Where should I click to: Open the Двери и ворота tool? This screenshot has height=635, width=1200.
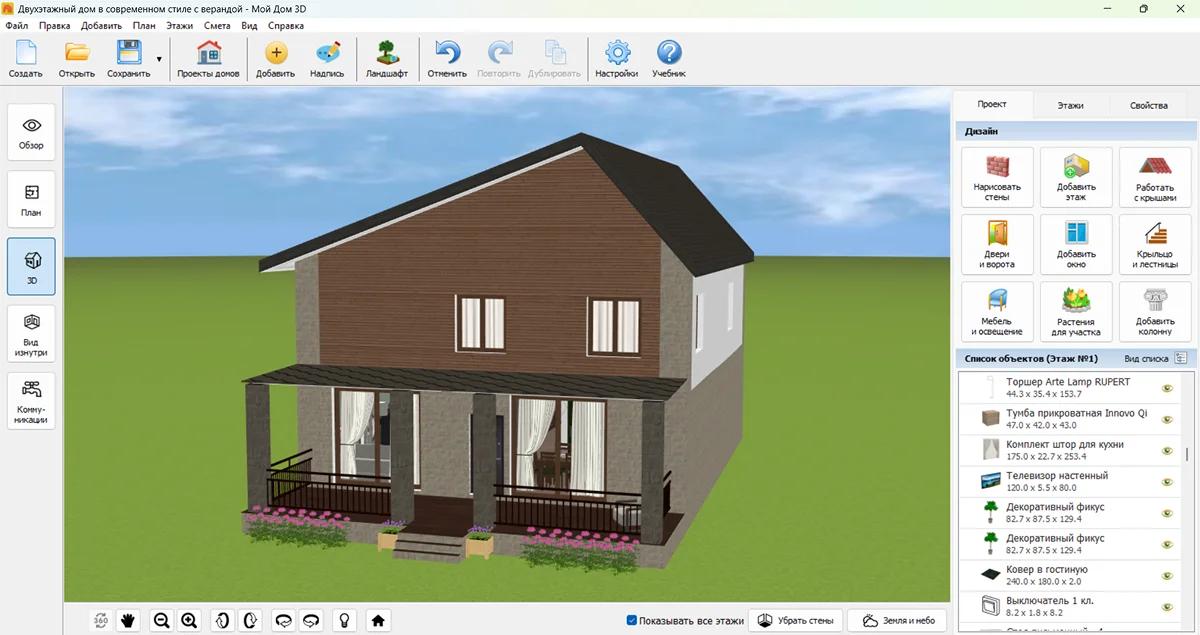[x=997, y=244]
